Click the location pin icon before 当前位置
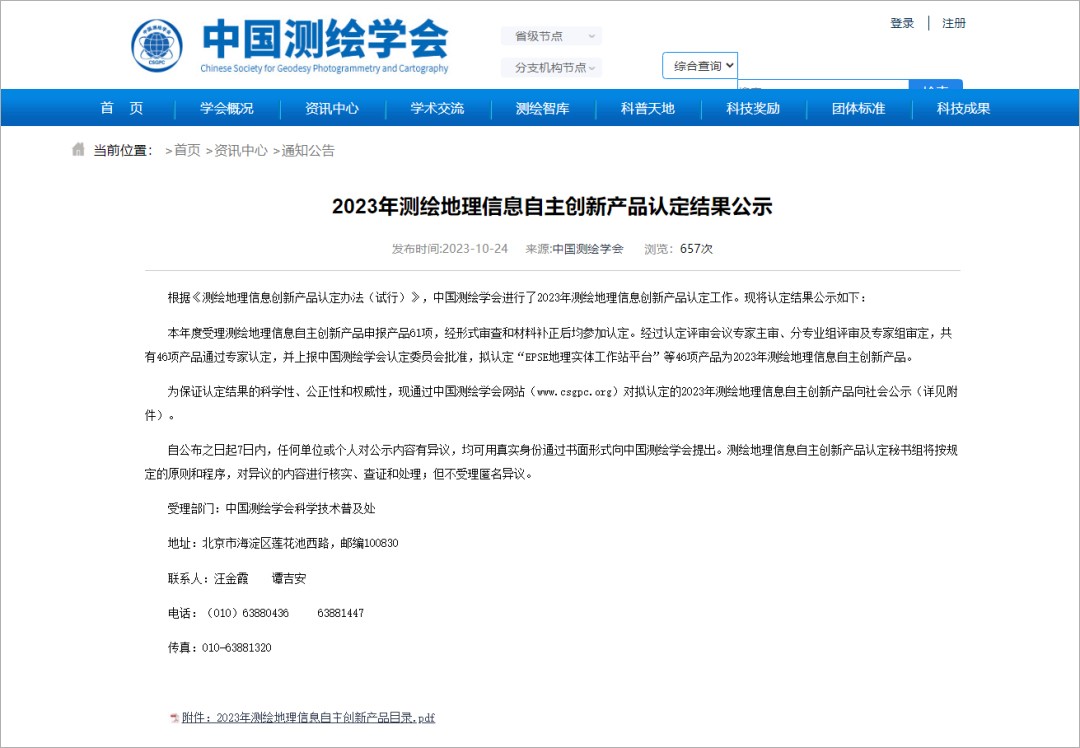This screenshot has width=1080, height=748. click(x=78, y=148)
